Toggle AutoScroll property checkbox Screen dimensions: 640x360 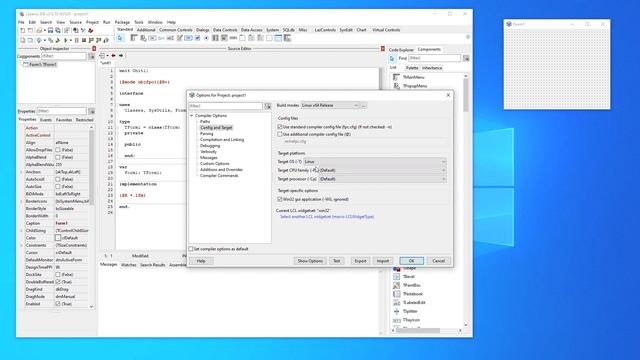click(58, 179)
